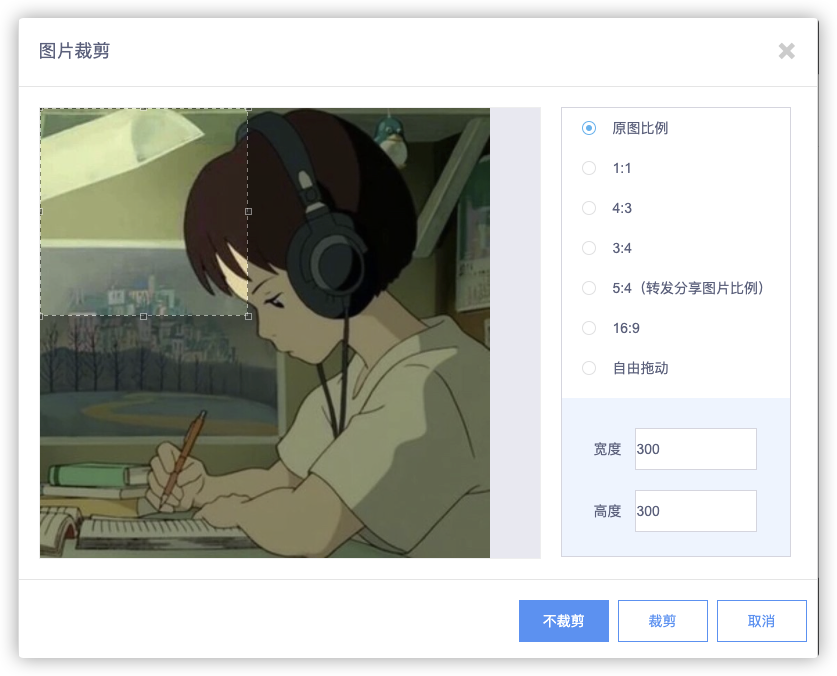Click the right-middle crop selection handle
This screenshot has width=837, height=676.
click(248, 211)
